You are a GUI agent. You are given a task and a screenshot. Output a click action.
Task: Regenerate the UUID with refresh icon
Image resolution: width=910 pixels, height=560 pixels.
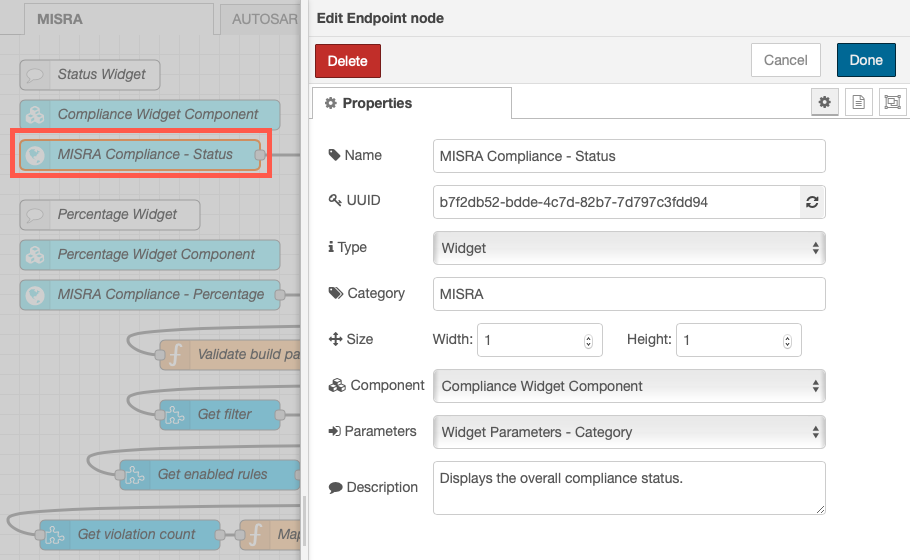(812, 202)
